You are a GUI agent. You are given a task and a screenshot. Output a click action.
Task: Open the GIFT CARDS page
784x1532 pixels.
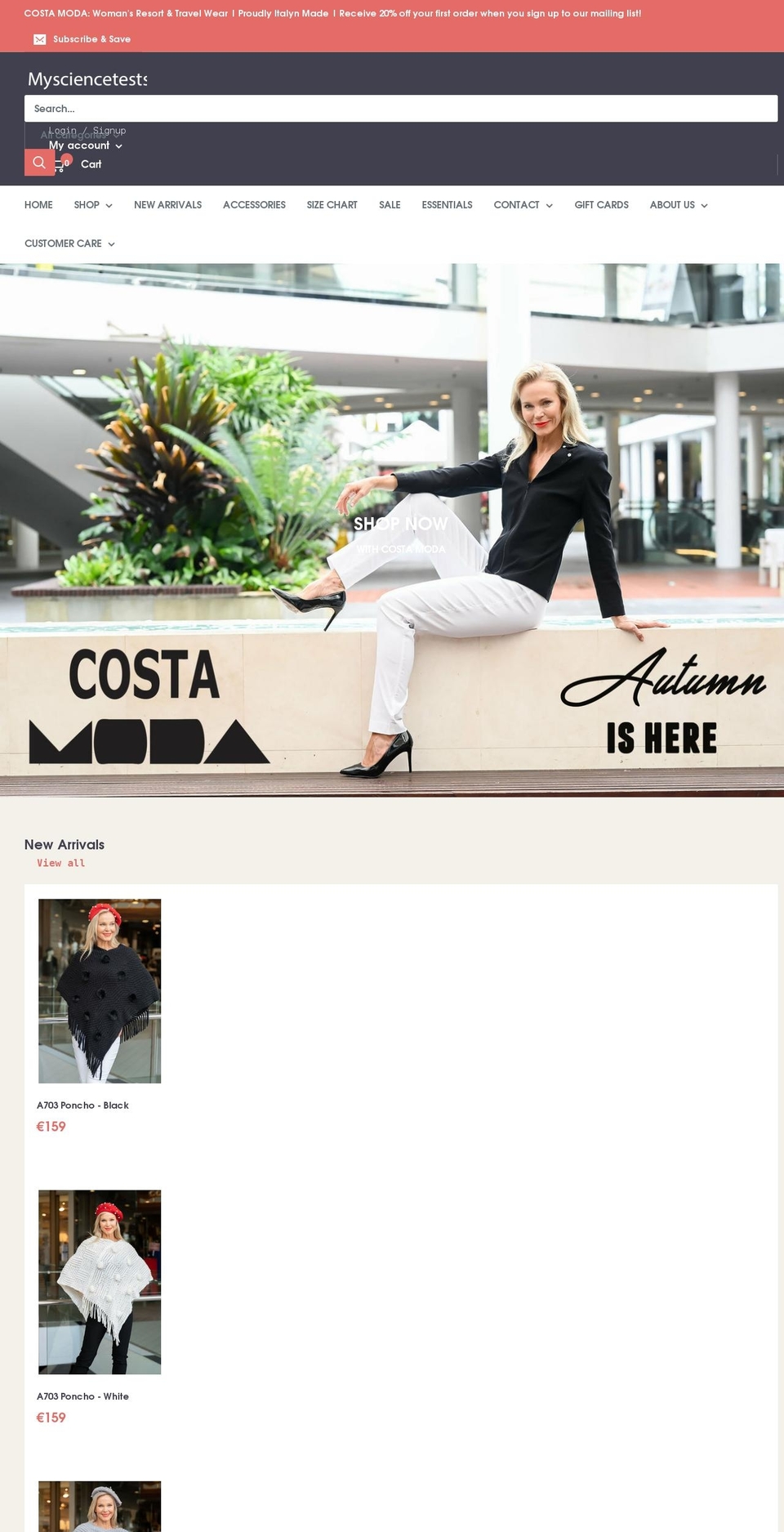click(x=601, y=205)
